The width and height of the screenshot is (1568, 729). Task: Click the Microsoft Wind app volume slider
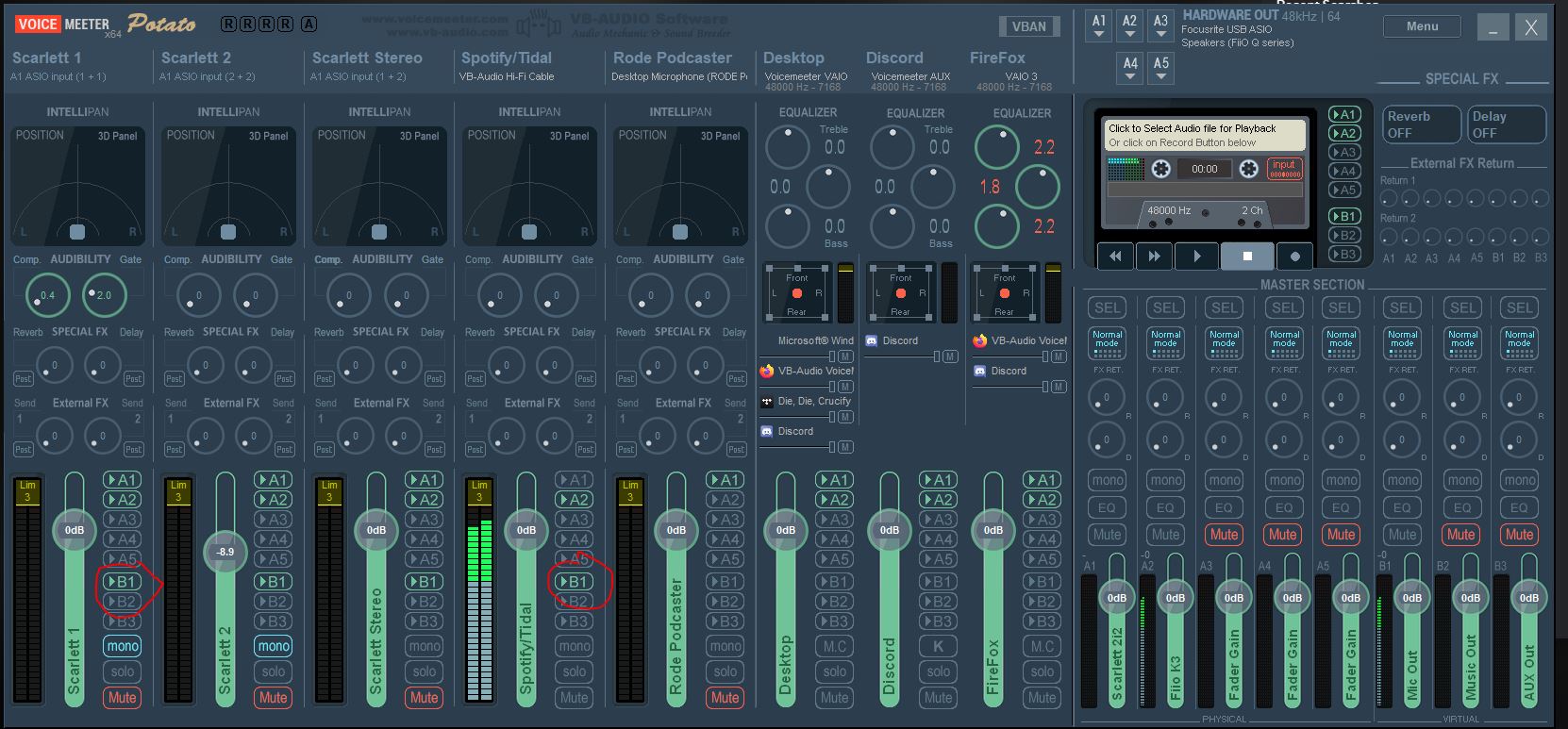[798, 356]
